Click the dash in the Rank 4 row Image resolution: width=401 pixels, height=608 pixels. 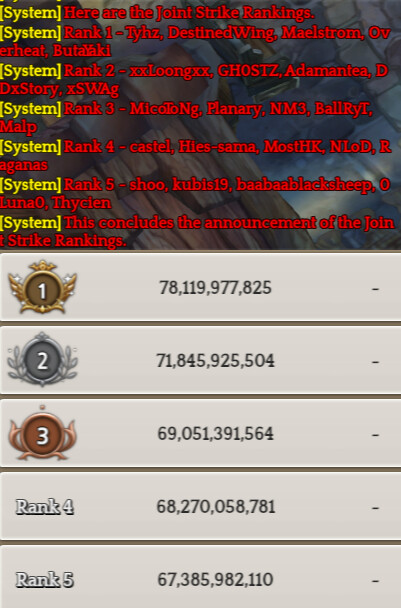[x=375, y=508]
